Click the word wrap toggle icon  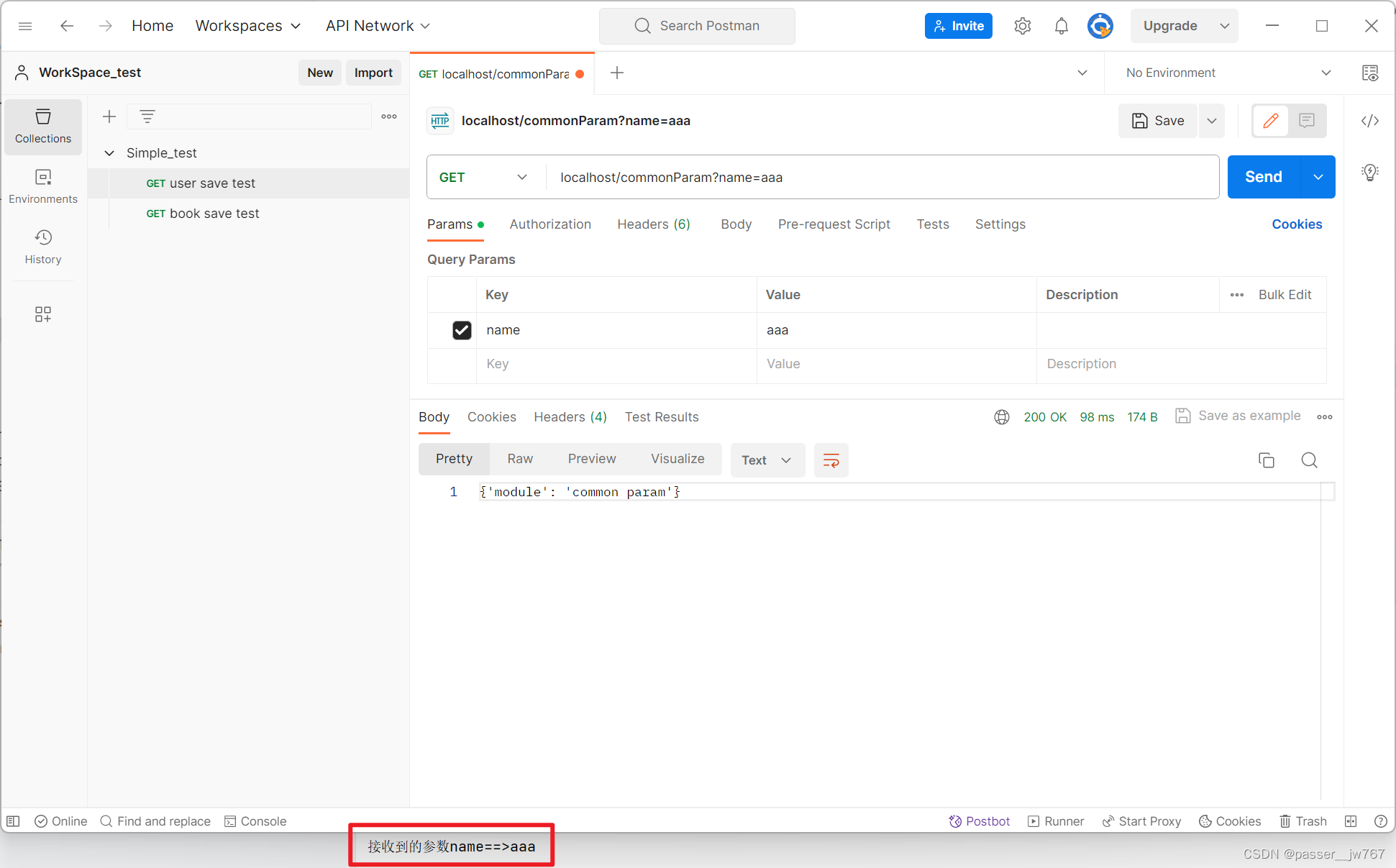pyautogui.click(x=831, y=459)
